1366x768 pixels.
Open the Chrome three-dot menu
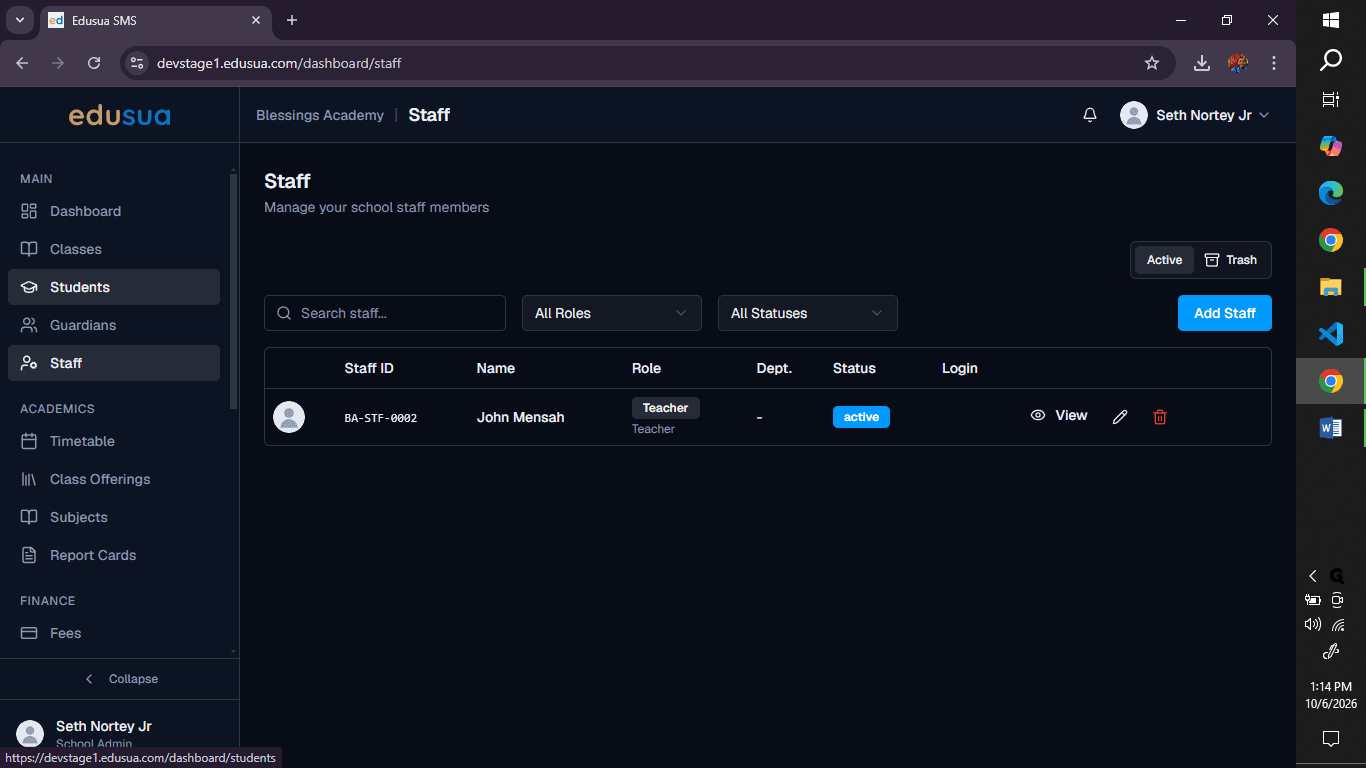click(1274, 63)
